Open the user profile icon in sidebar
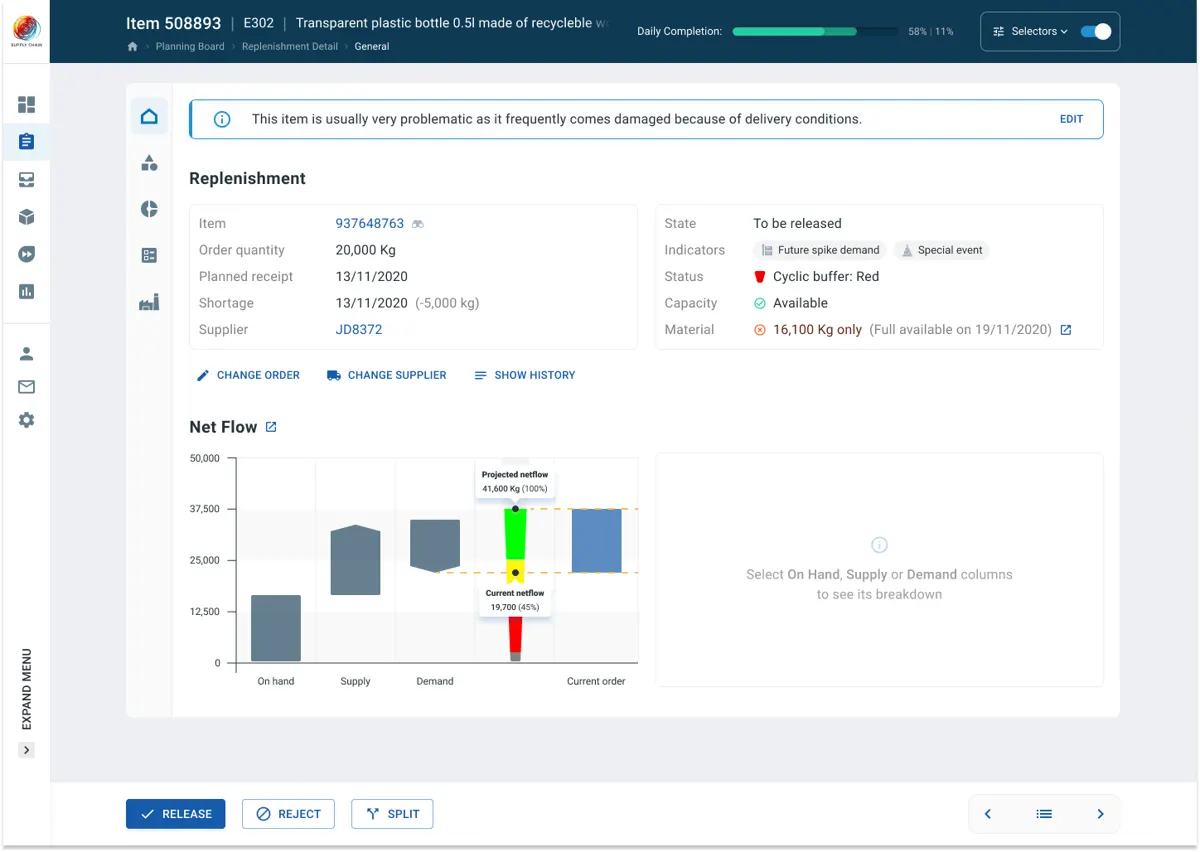 [27, 354]
